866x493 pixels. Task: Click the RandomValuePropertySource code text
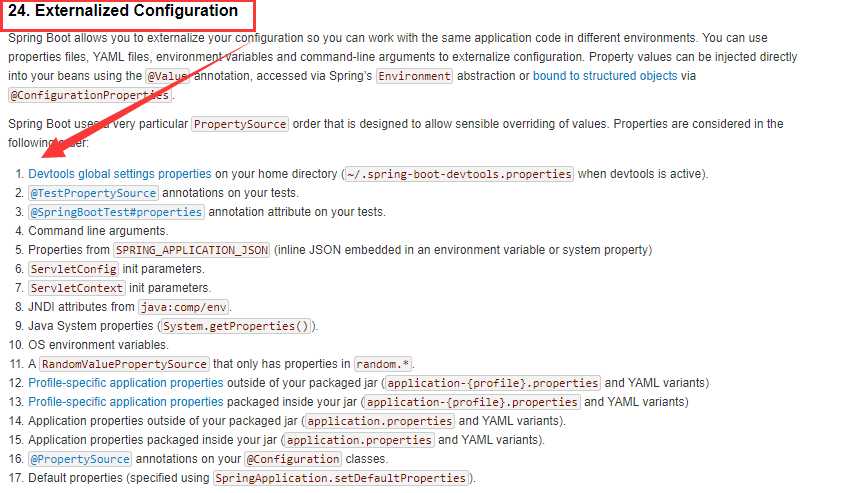[125, 364]
